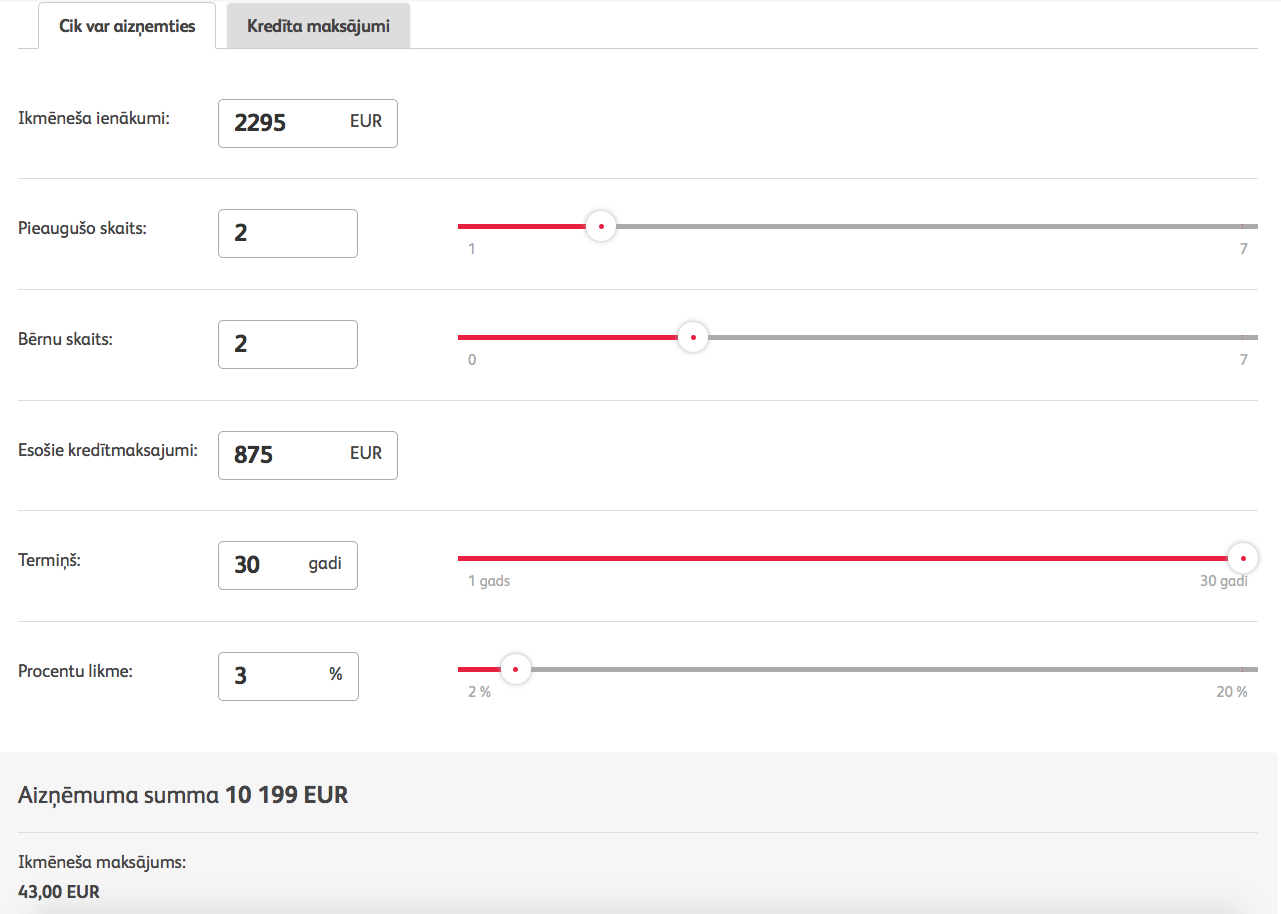This screenshot has width=1281, height=914.
Task: Click the "20 %" maximum interest label
Action: point(1232,692)
